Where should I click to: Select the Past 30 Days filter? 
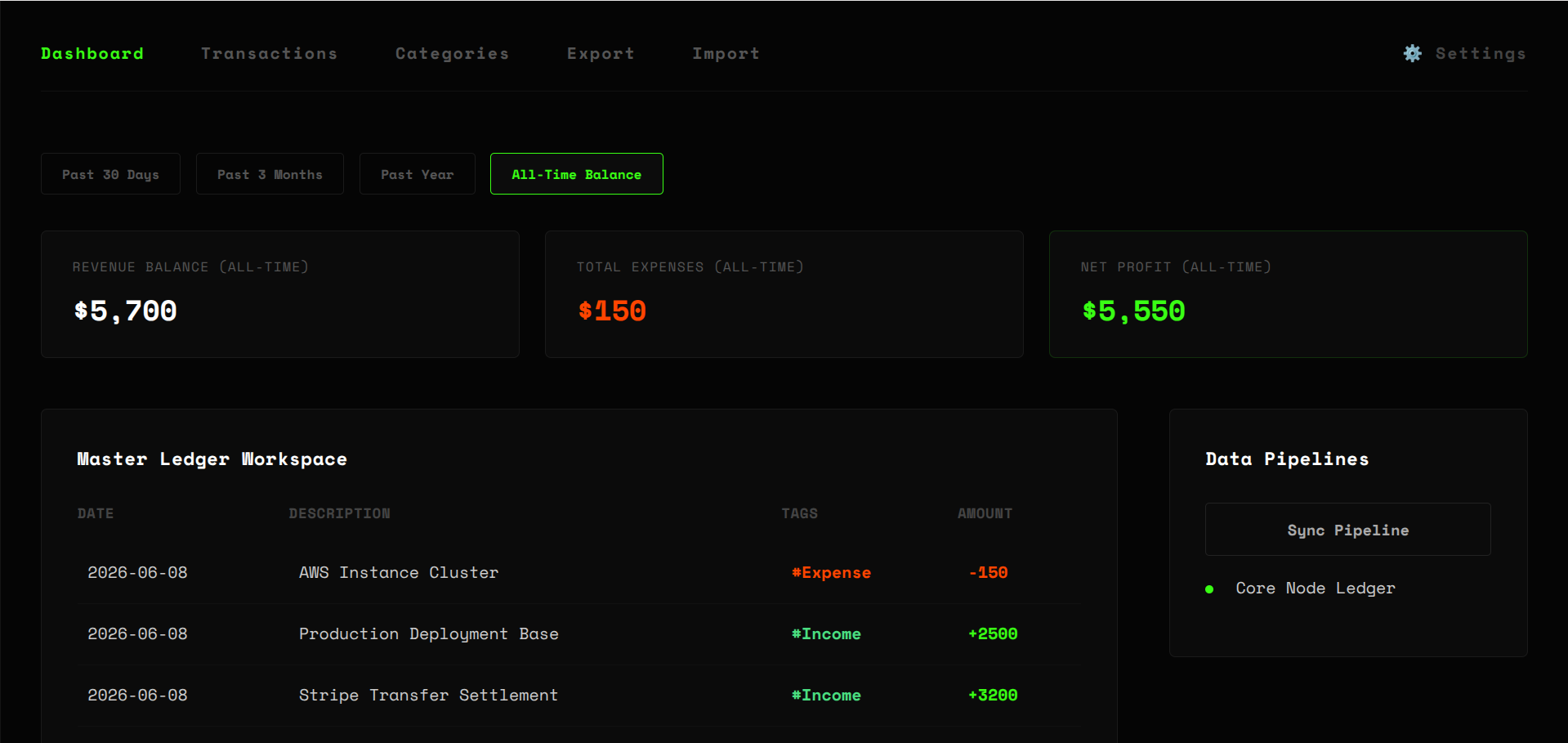(x=110, y=174)
